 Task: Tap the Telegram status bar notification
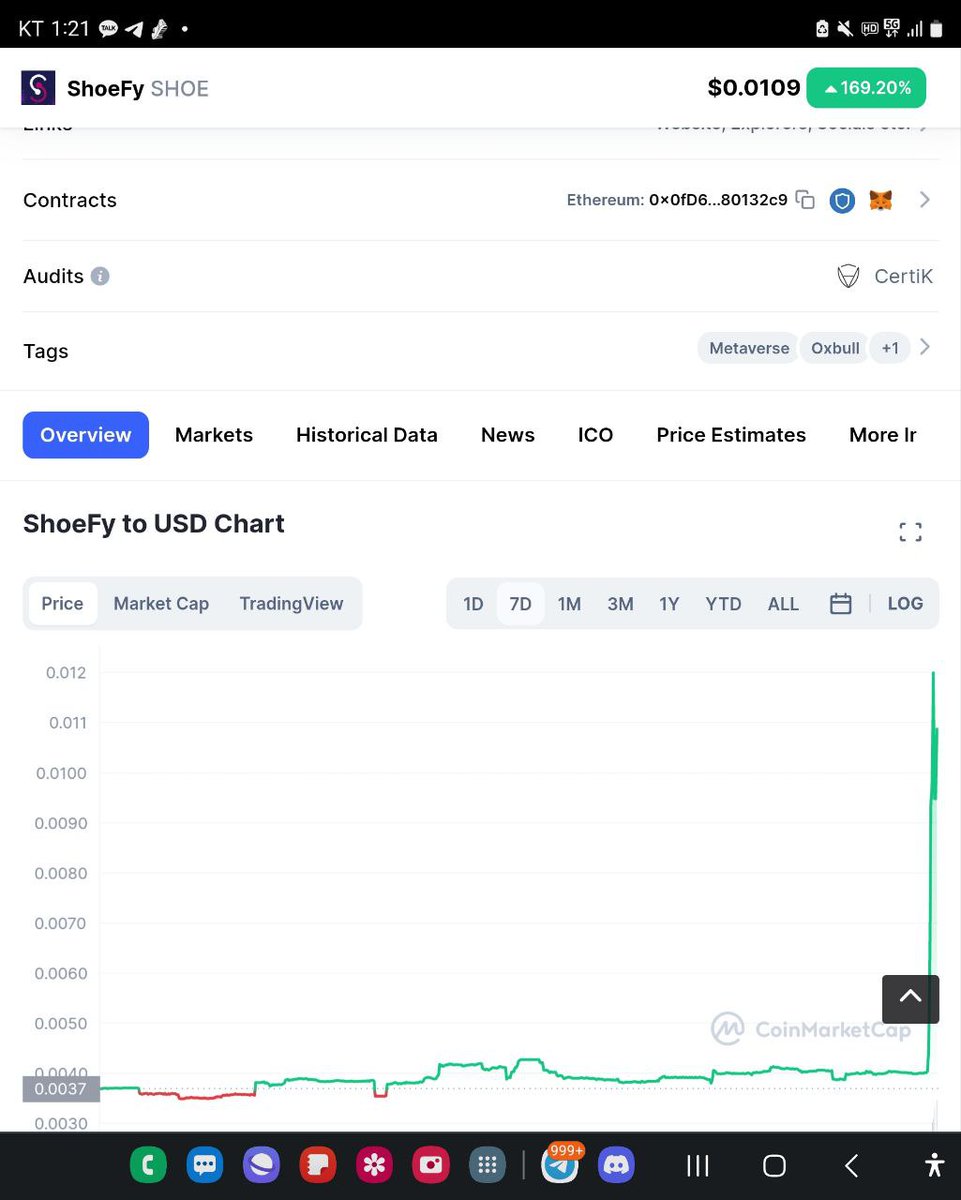pos(134,29)
